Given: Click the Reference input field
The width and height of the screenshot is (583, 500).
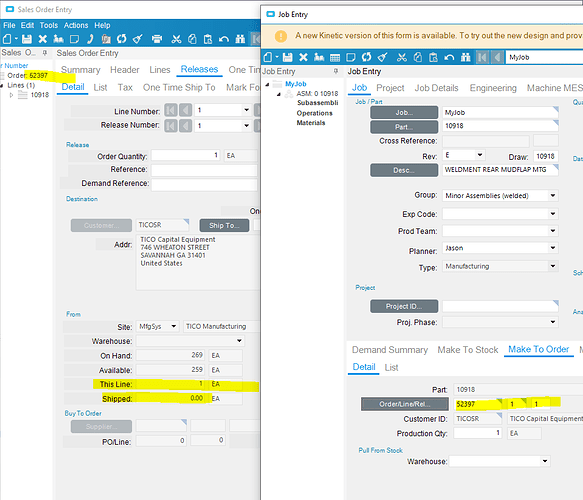Looking at the screenshot, I should tap(204, 170).
